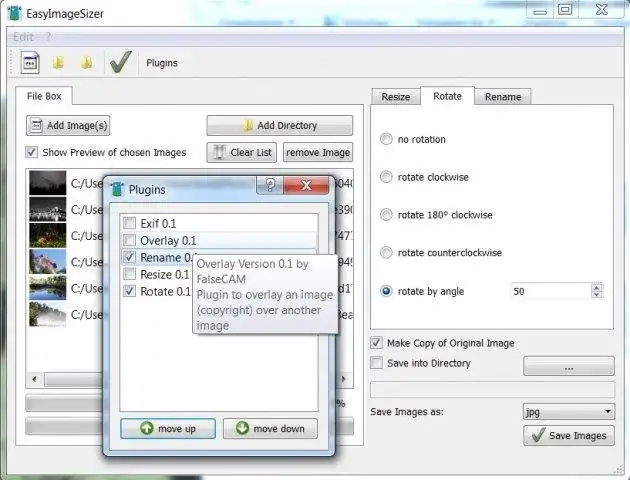Click the Save Images button
The width and height of the screenshot is (630, 480).
569,435
